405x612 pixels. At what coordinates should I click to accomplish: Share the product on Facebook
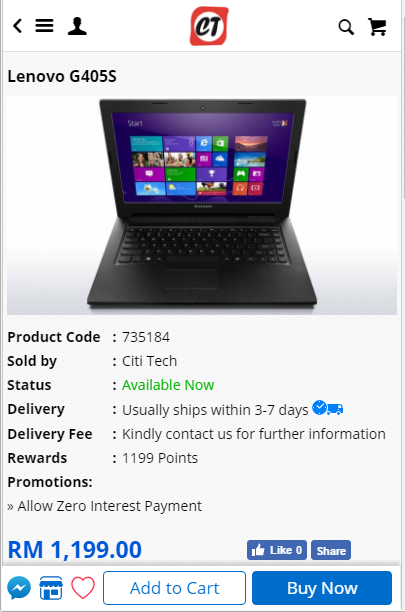331,550
